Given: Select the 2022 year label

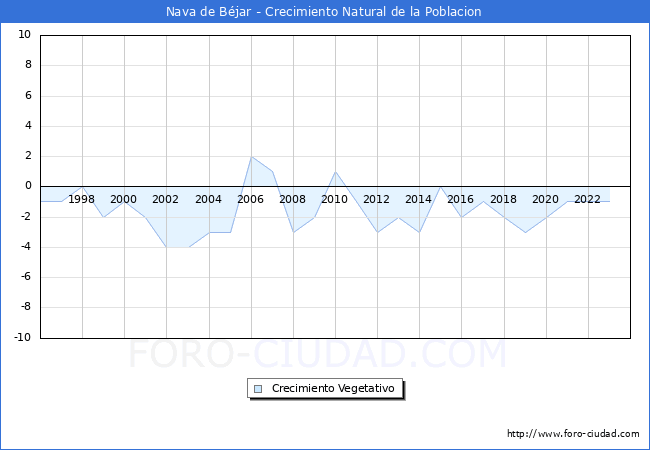Looking at the screenshot, I should 587,199.
